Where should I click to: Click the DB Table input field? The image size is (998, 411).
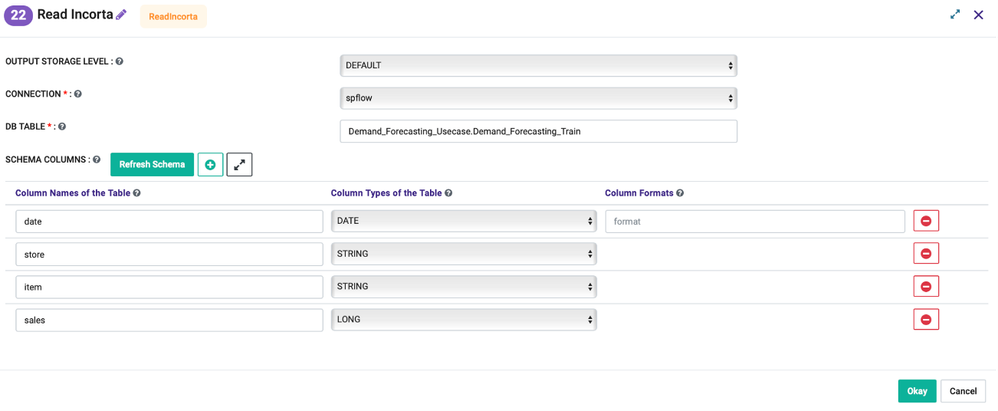point(538,131)
